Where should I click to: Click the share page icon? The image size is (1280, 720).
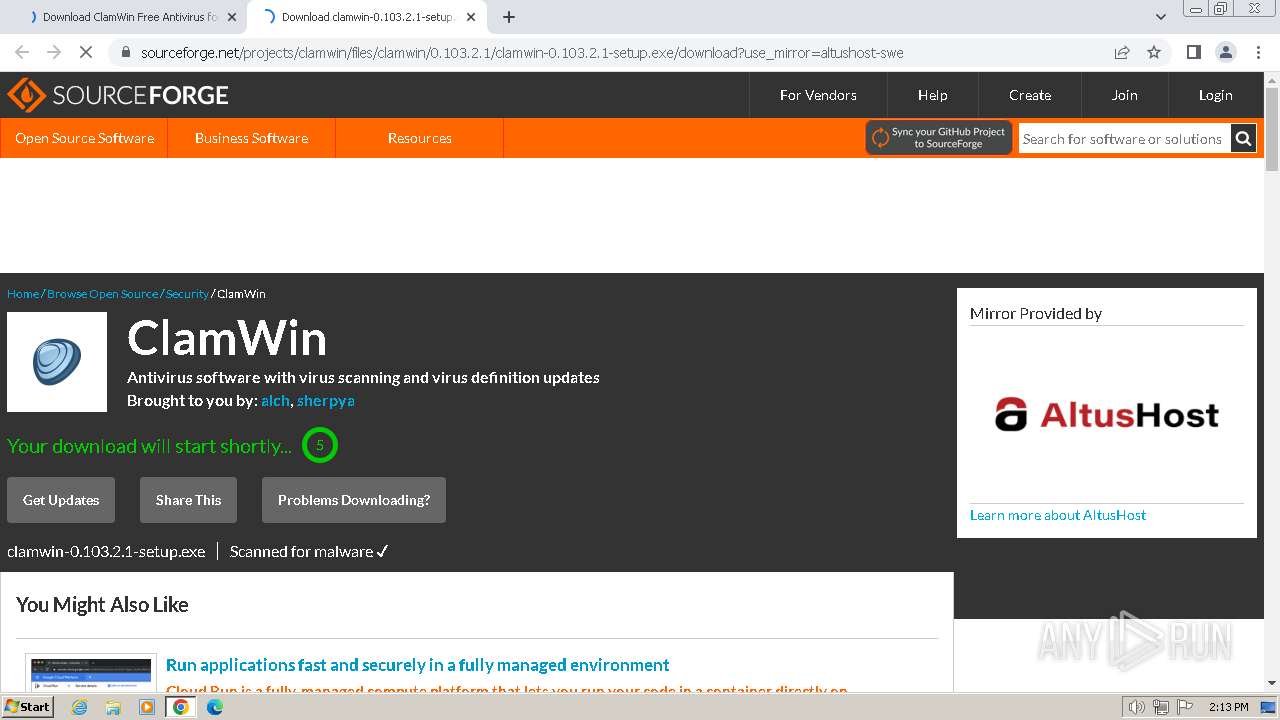pyautogui.click(x=1122, y=52)
